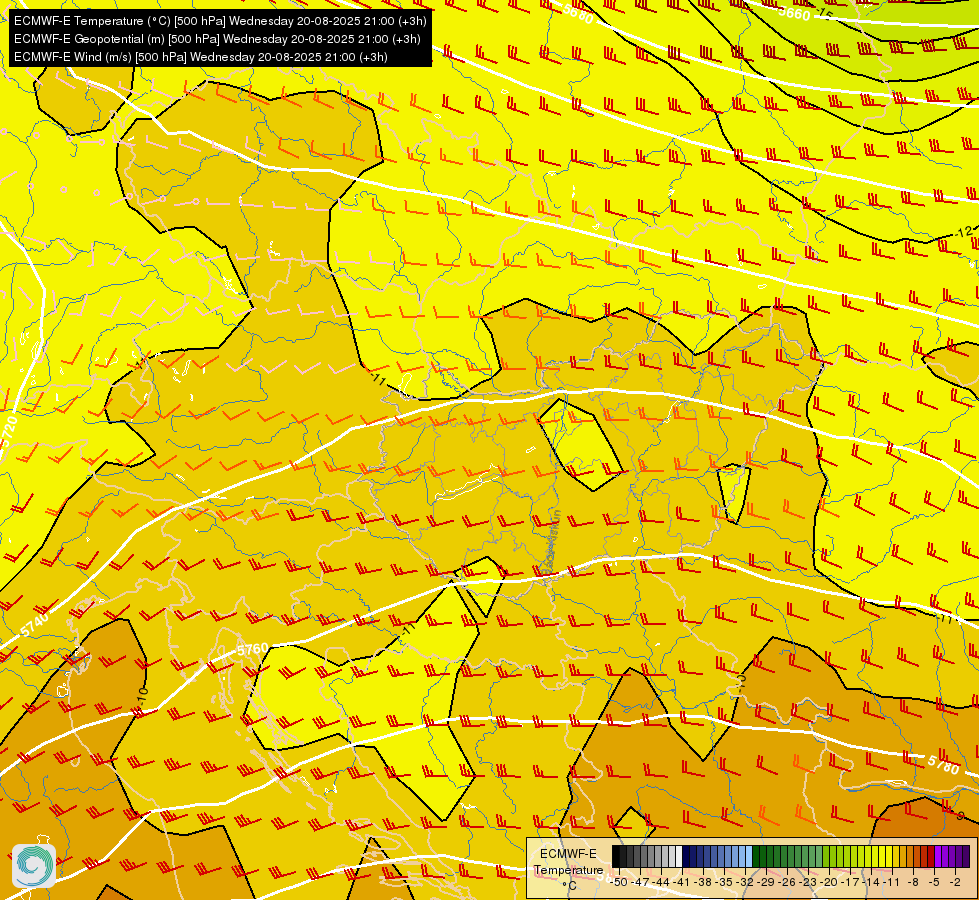Click the -26 tick label on the temperature legend

tap(788, 882)
